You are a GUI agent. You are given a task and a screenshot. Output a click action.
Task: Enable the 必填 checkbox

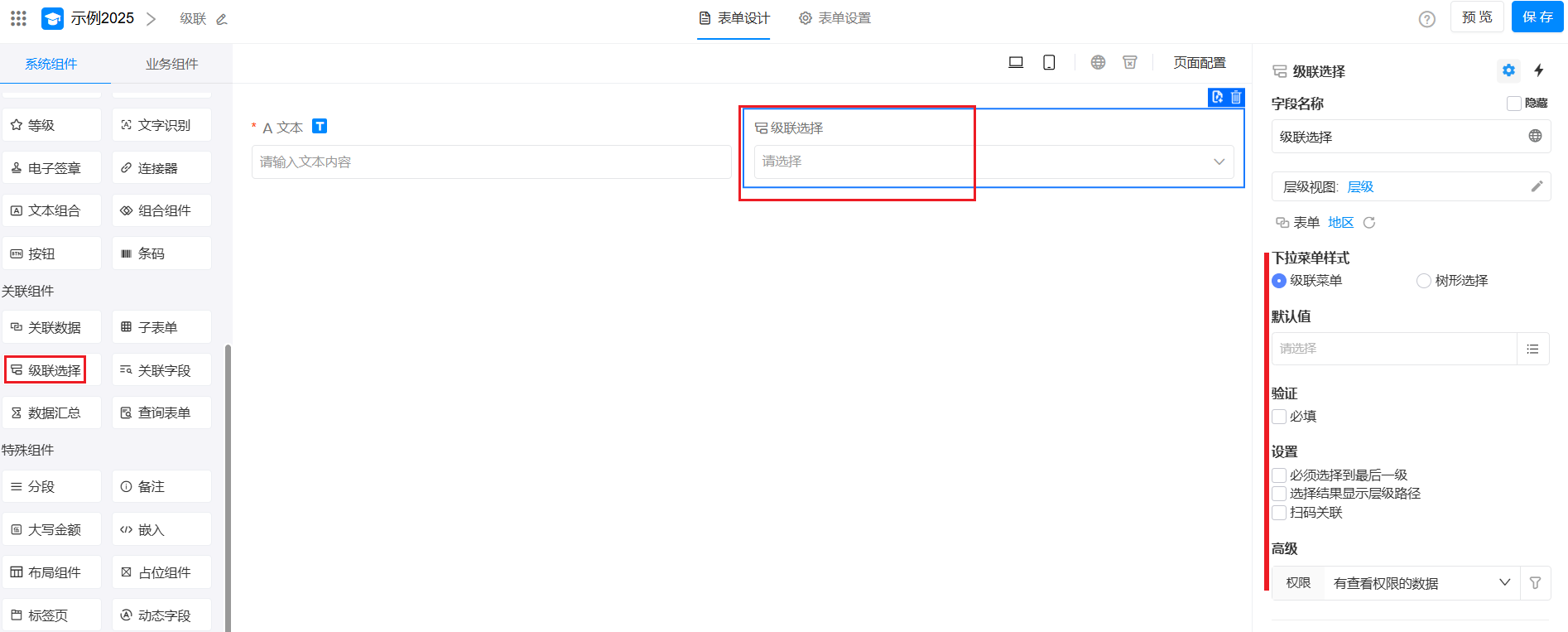pyautogui.click(x=1279, y=417)
